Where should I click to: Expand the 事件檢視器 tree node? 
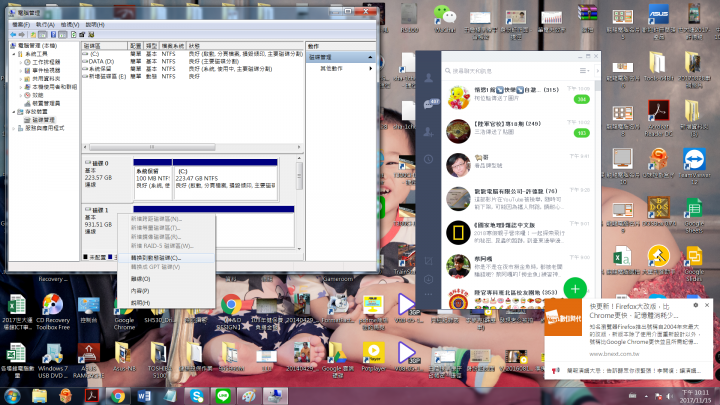21,70
